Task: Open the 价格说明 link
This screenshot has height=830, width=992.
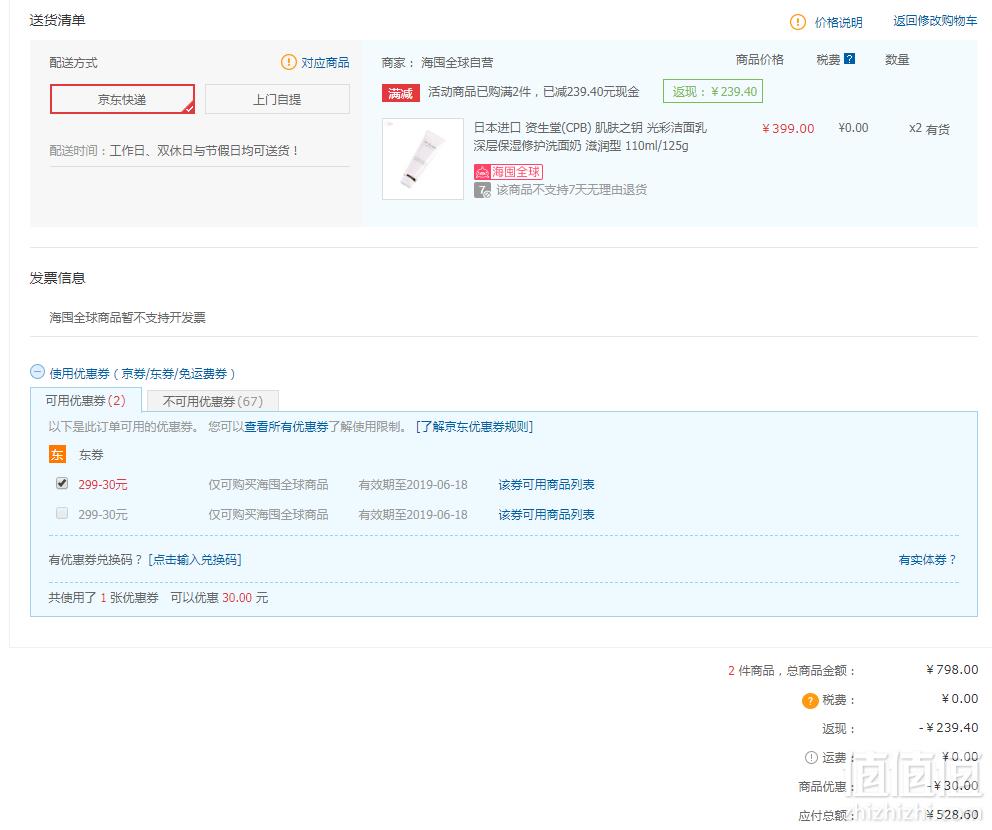Action: tap(838, 22)
